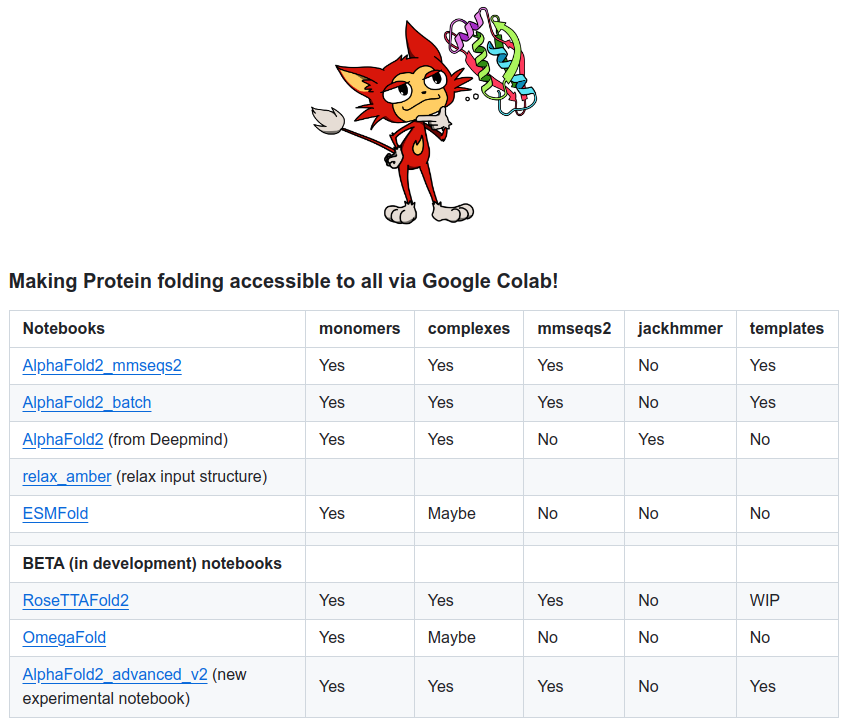Screen dimensions: 849x727
Task: Select the mmseqs2 column header
Action: (x=574, y=329)
